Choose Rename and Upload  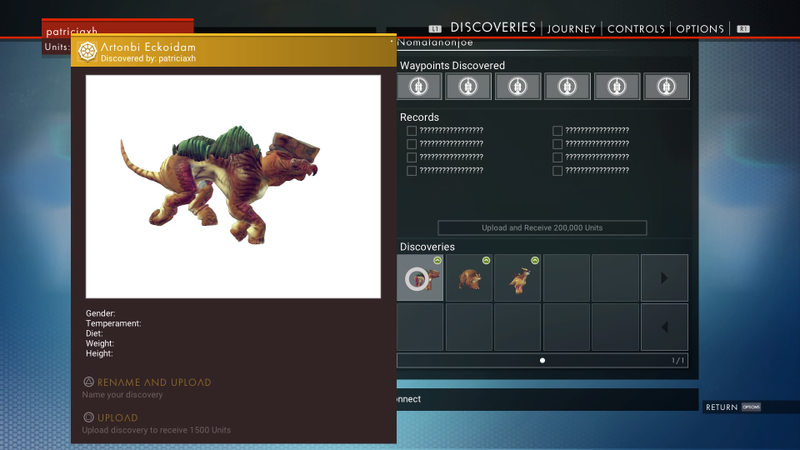point(154,382)
